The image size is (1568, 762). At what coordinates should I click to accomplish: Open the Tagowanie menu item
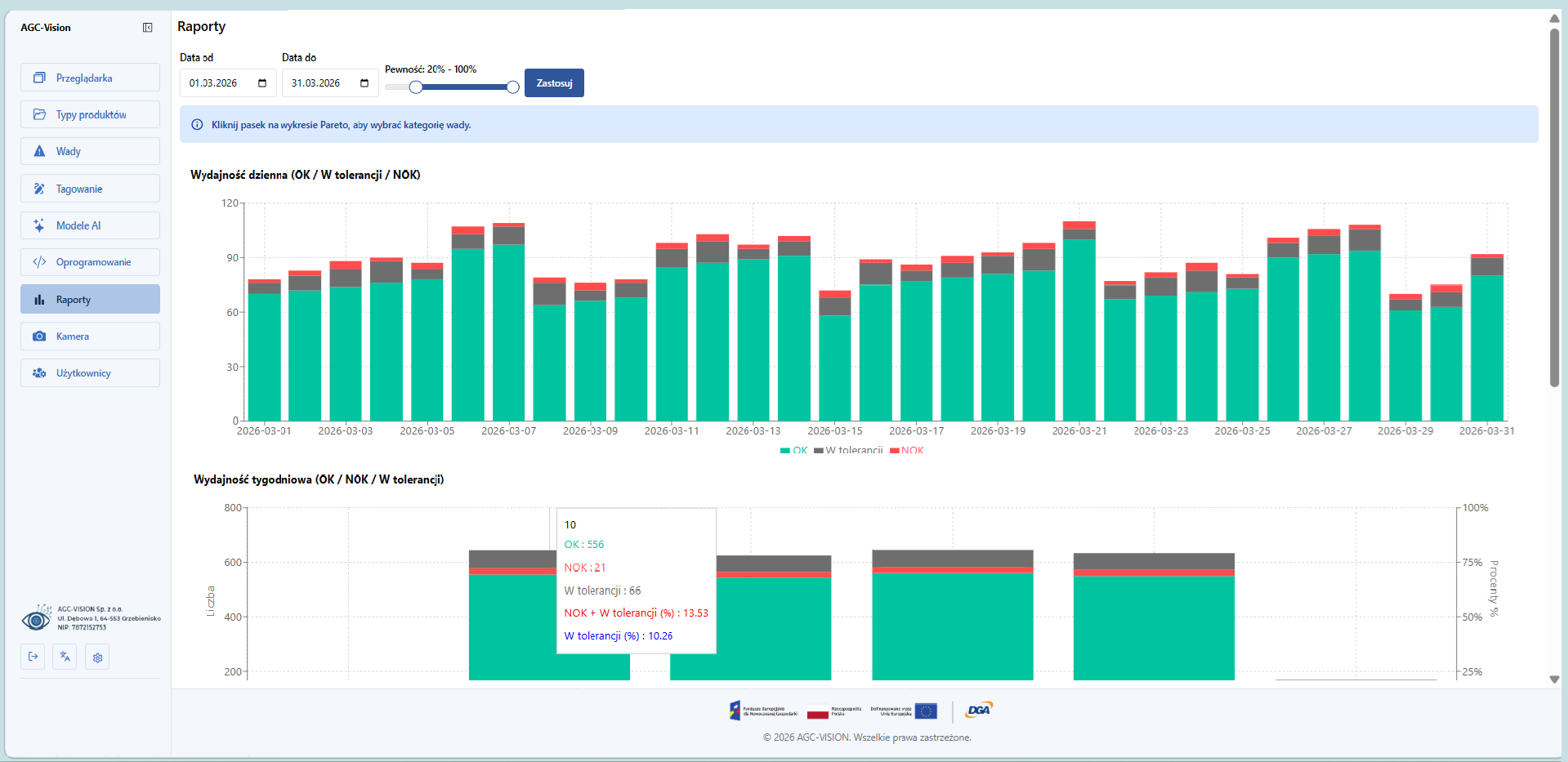point(90,189)
